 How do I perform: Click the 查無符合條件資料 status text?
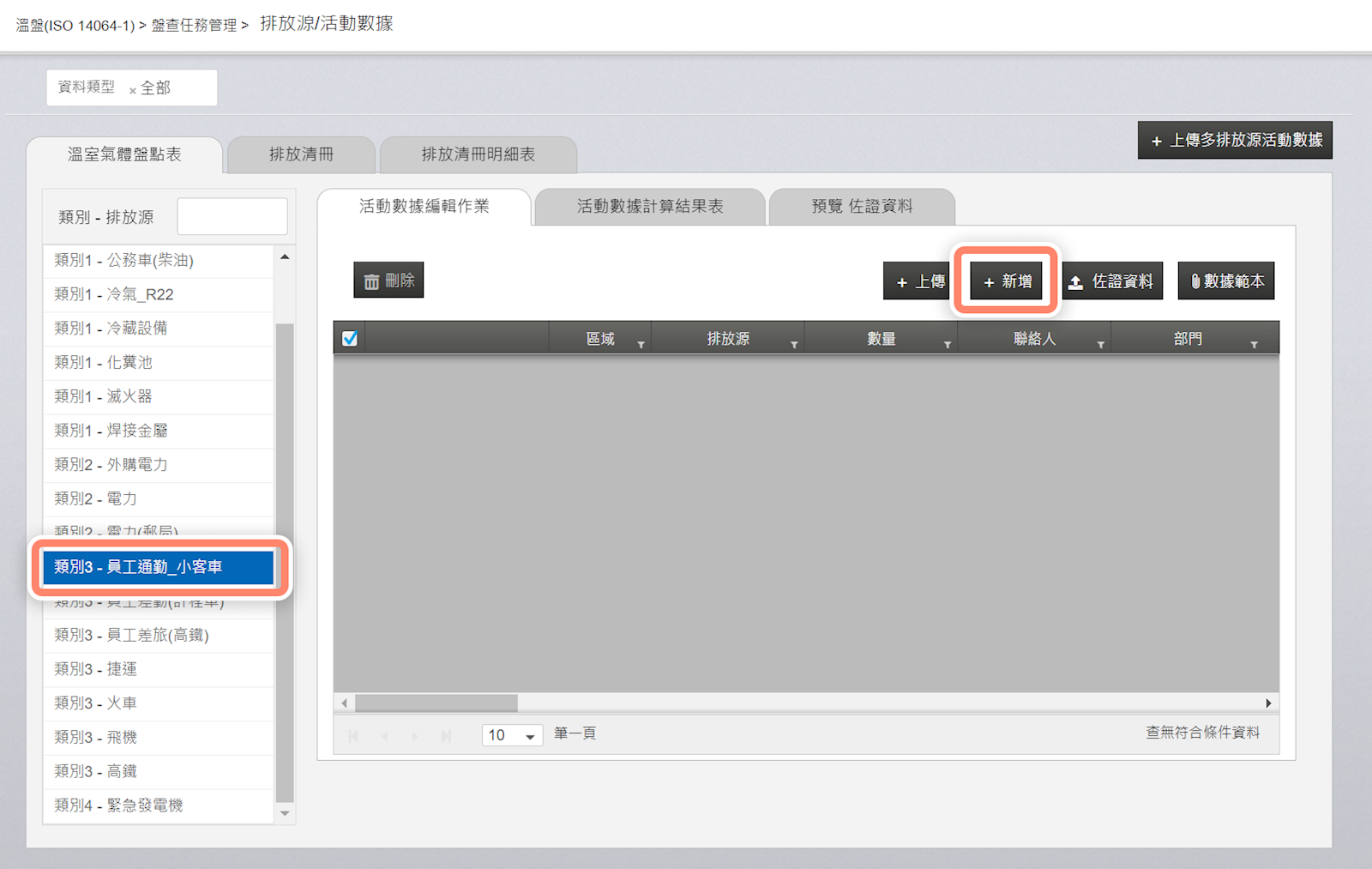[1202, 733]
